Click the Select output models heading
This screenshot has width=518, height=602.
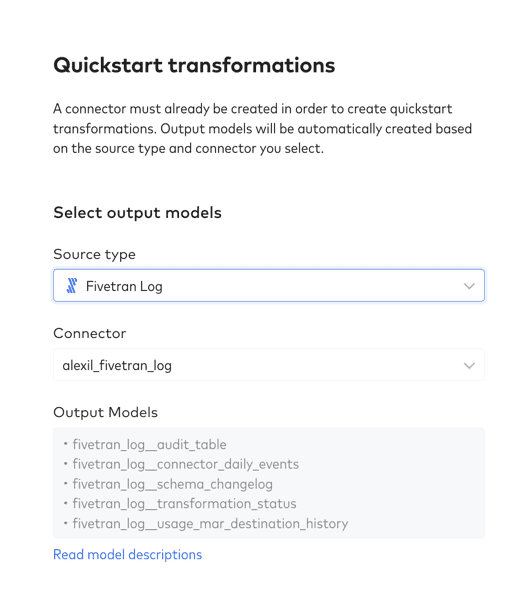click(x=137, y=213)
